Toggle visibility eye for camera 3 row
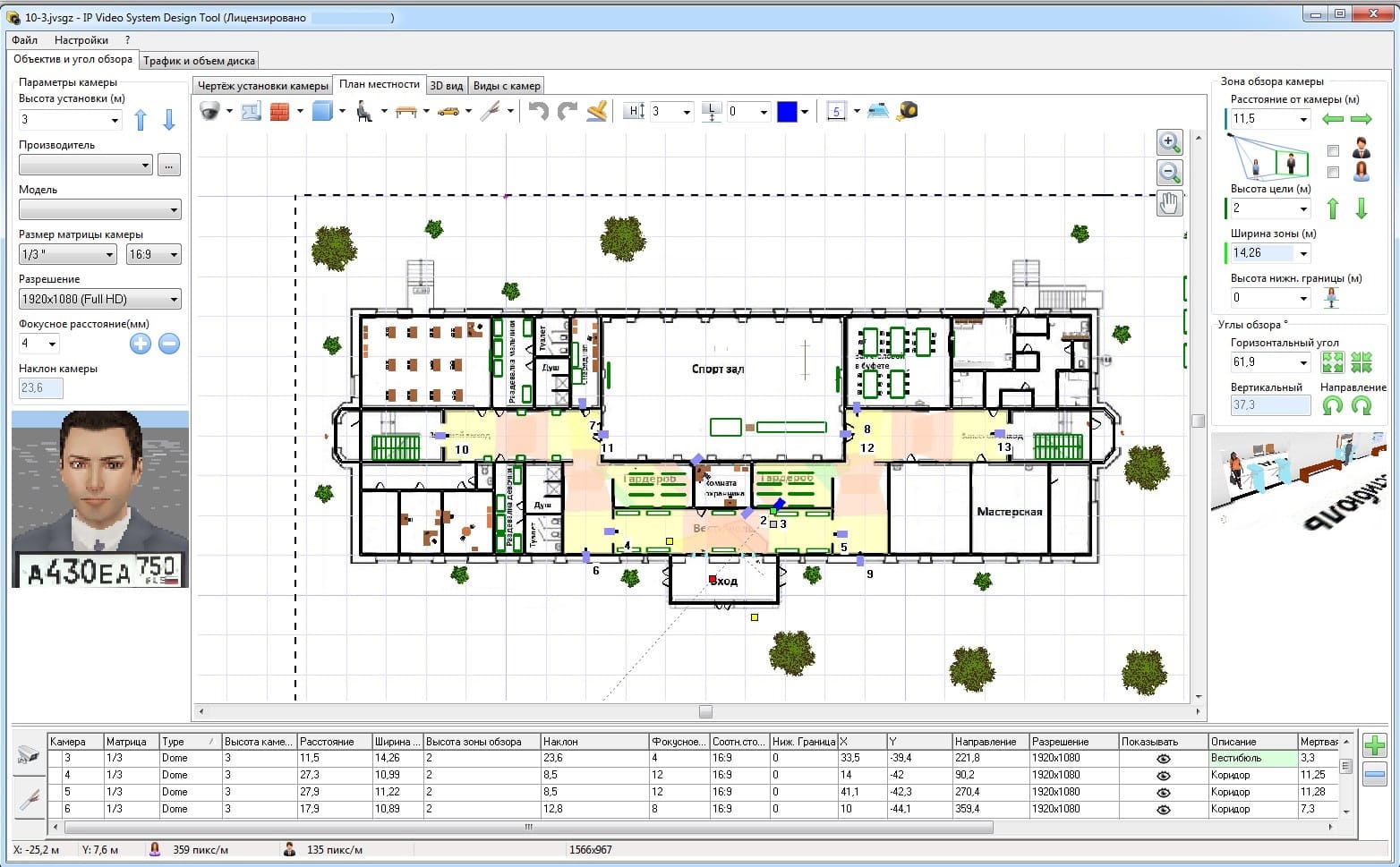 point(1163,759)
